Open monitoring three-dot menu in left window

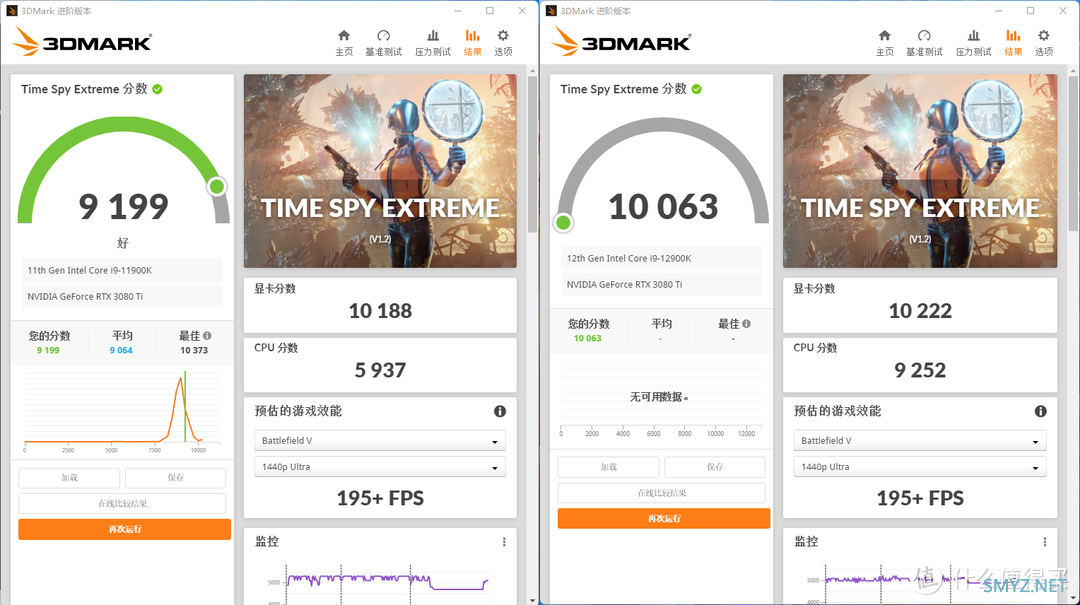504,542
